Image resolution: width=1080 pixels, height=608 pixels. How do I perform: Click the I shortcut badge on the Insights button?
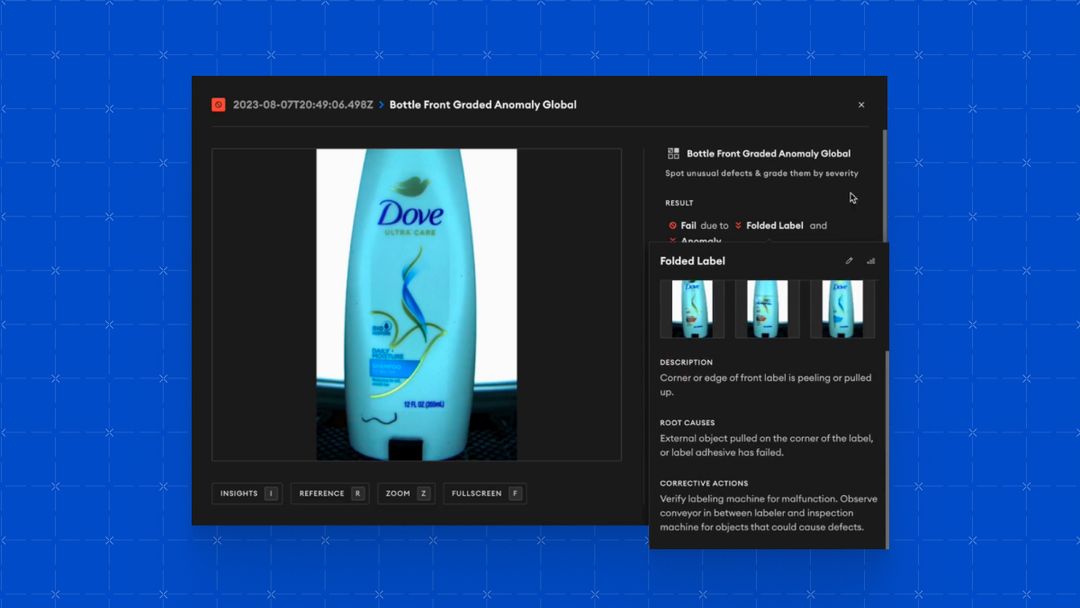[273, 493]
